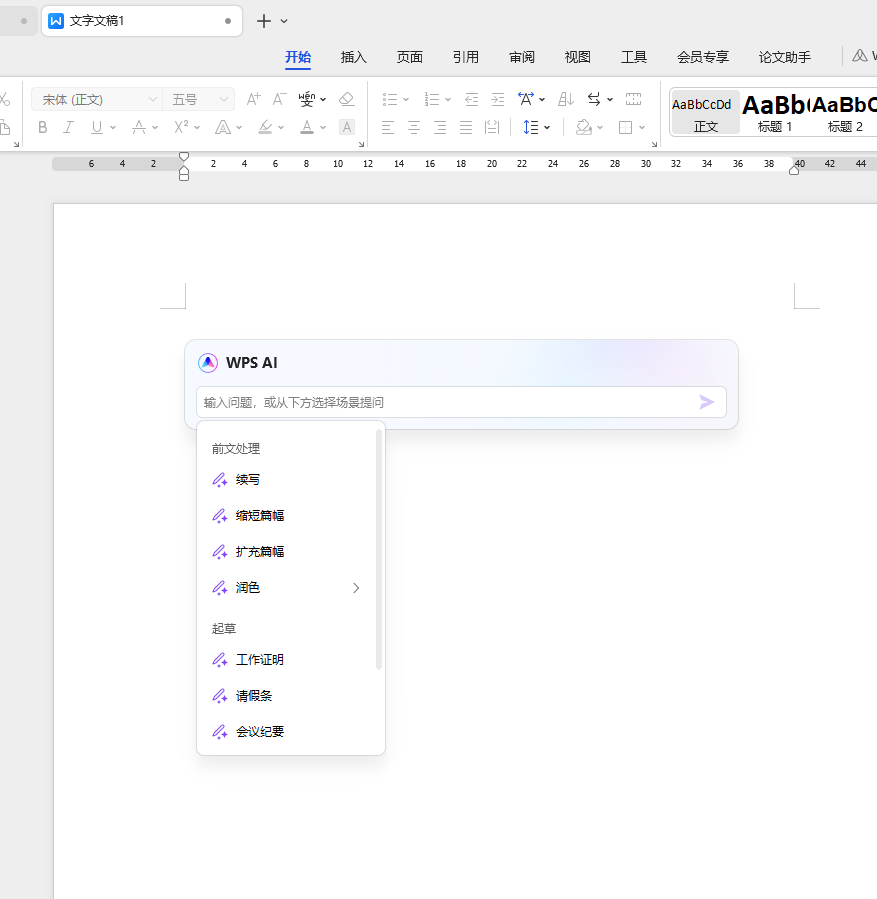Expand the numbering style dropdown arrow

[448, 100]
